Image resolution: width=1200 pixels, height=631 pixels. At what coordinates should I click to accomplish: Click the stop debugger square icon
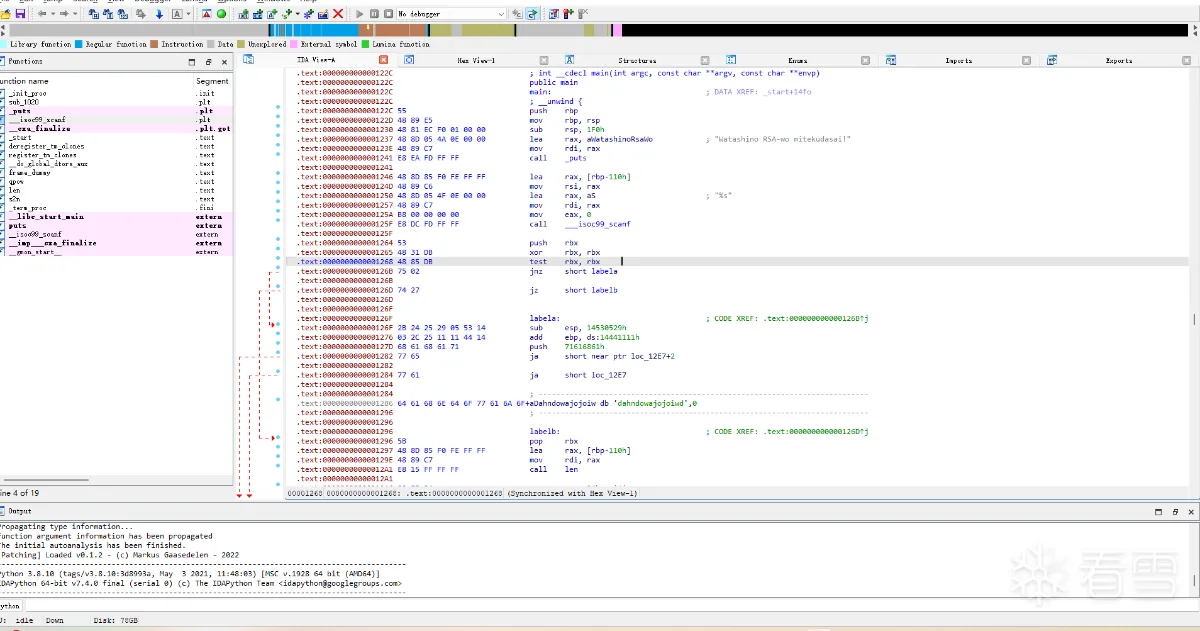[x=387, y=14]
